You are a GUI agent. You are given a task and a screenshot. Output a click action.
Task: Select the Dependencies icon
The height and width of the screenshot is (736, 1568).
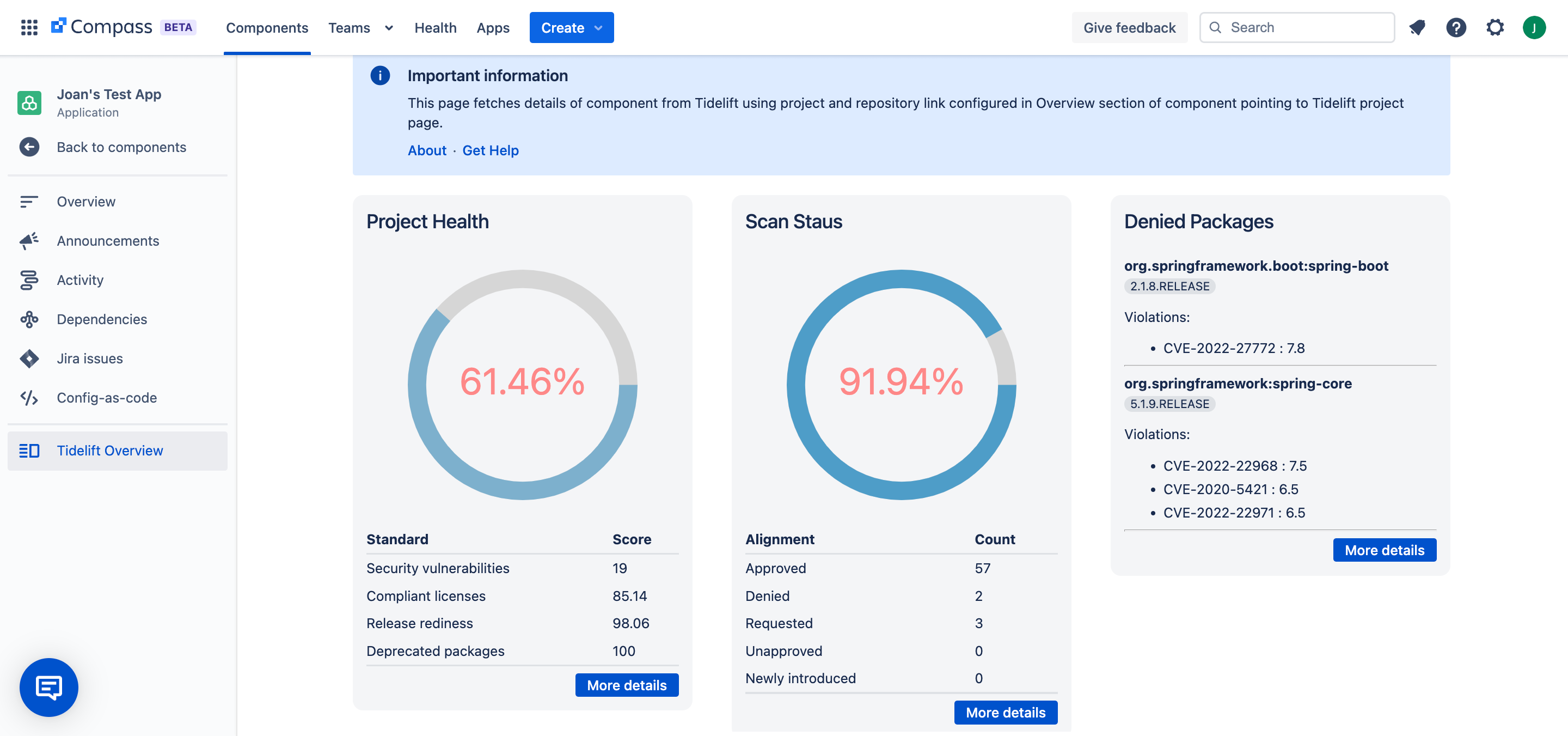click(x=29, y=319)
